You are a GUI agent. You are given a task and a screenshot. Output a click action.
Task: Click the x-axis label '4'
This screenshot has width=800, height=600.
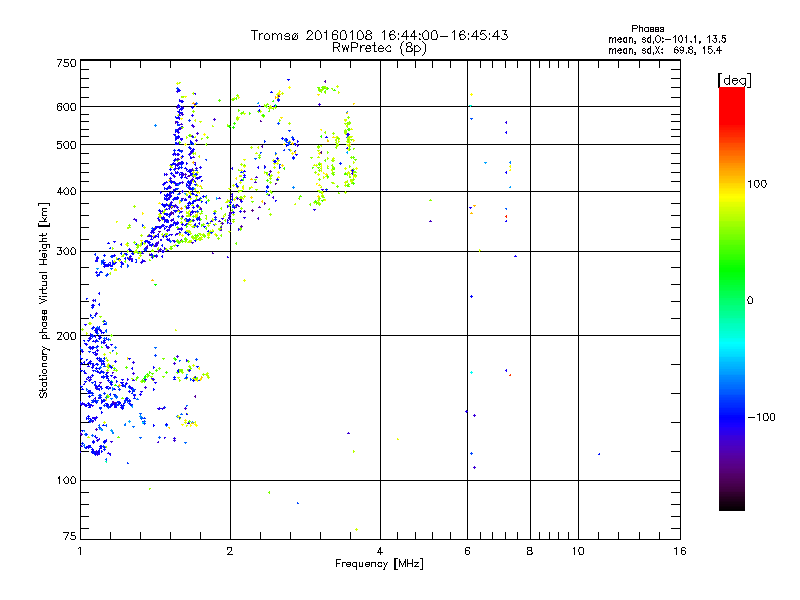[x=380, y=551]
